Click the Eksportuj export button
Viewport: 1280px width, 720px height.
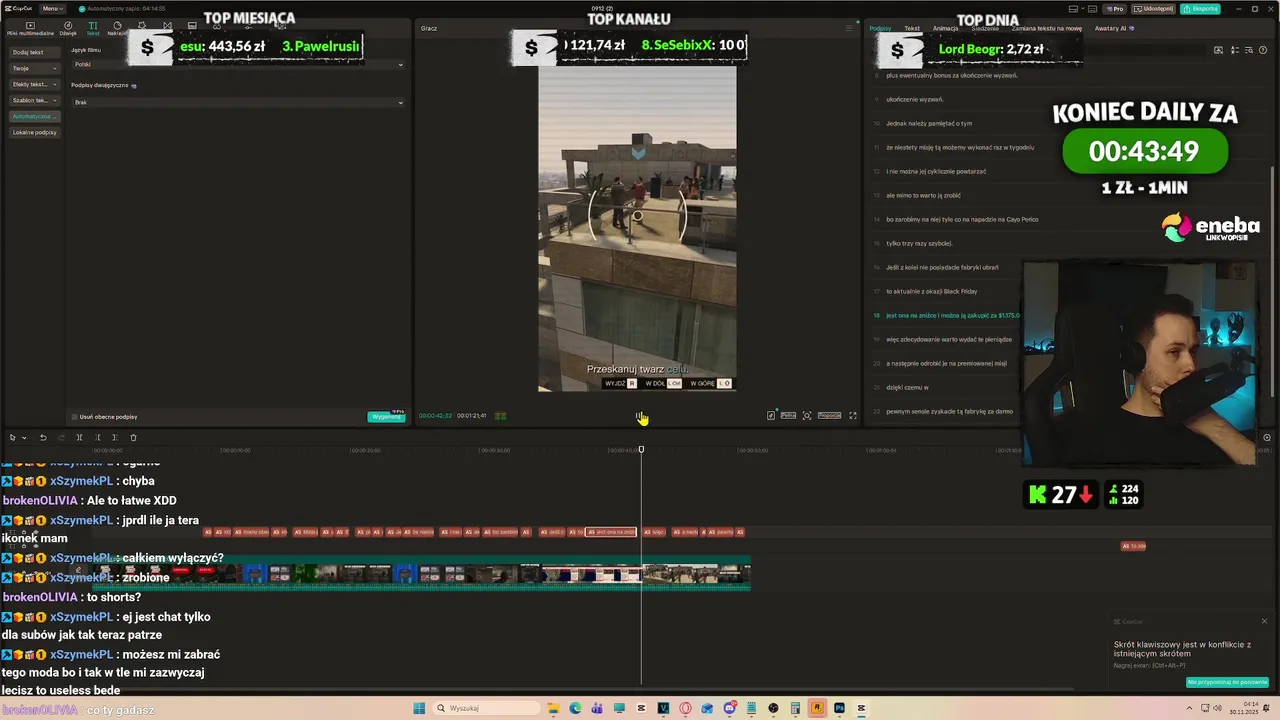tap(1201, 9)
